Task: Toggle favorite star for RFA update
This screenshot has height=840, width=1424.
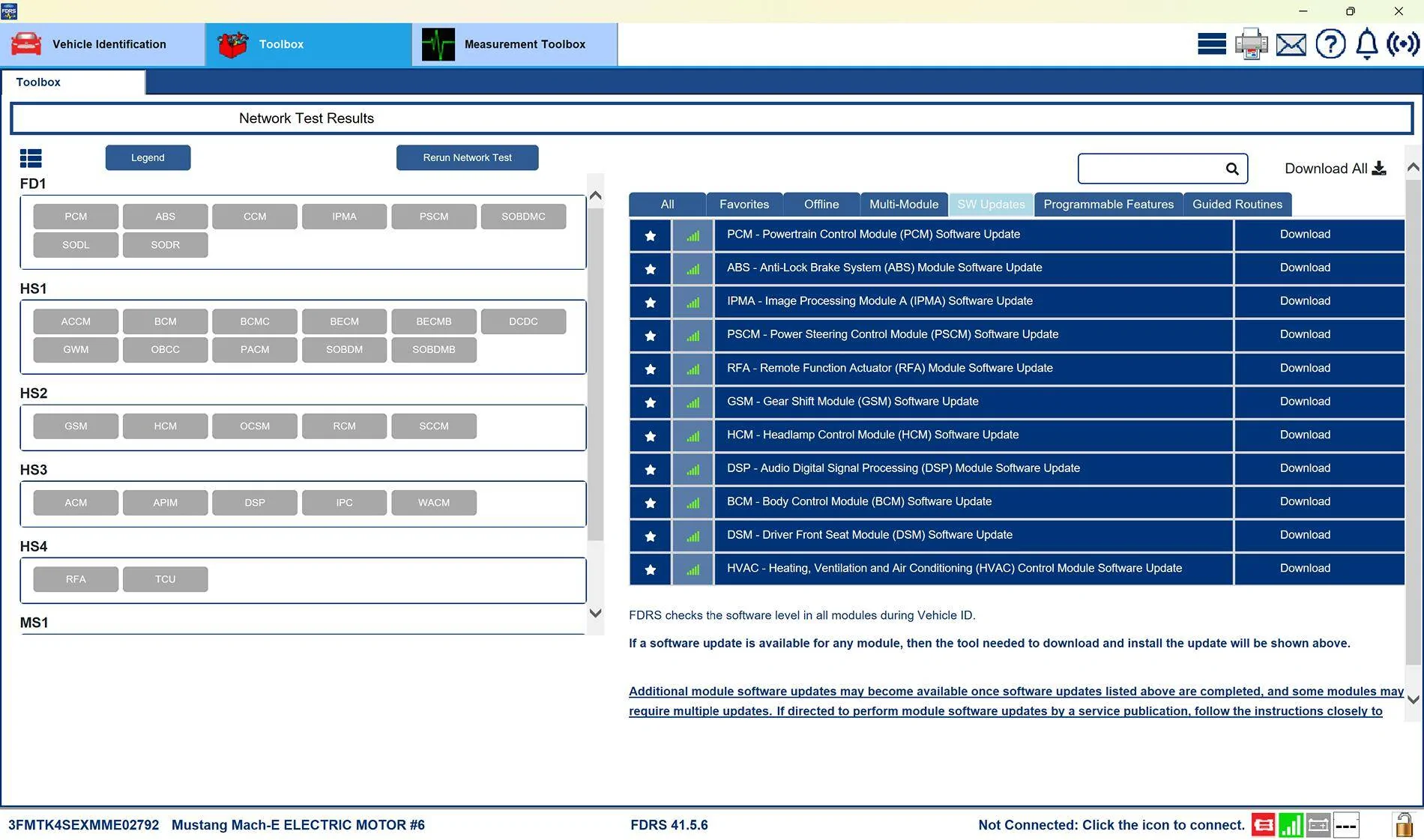Action: tap(651, 369)
